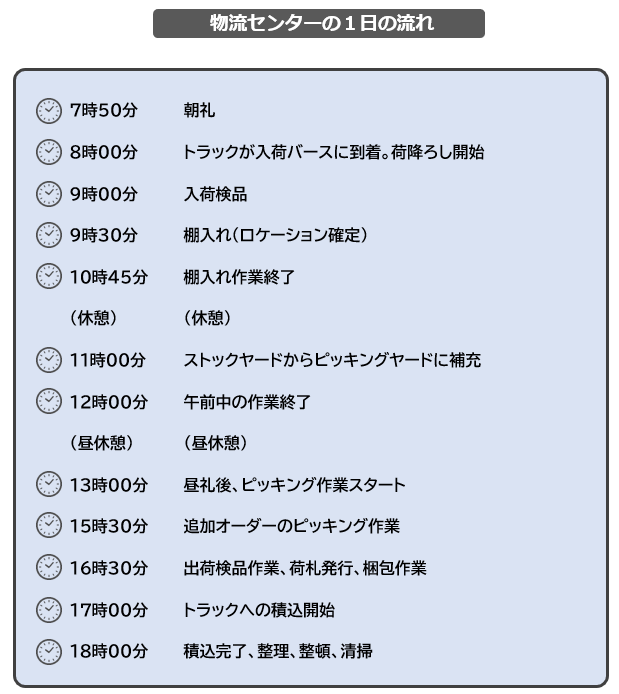The image size is (619, 694).
Task: Select the 棚入れ作業終了 text
Action: click(239, 277)
